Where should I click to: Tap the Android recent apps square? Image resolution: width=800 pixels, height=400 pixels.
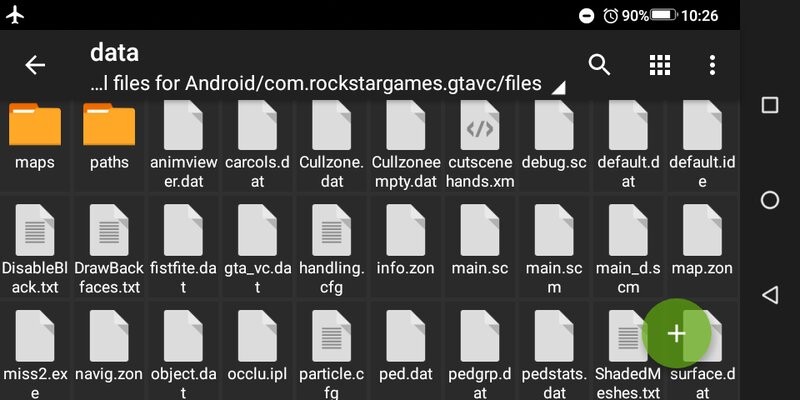coord(770,105)
